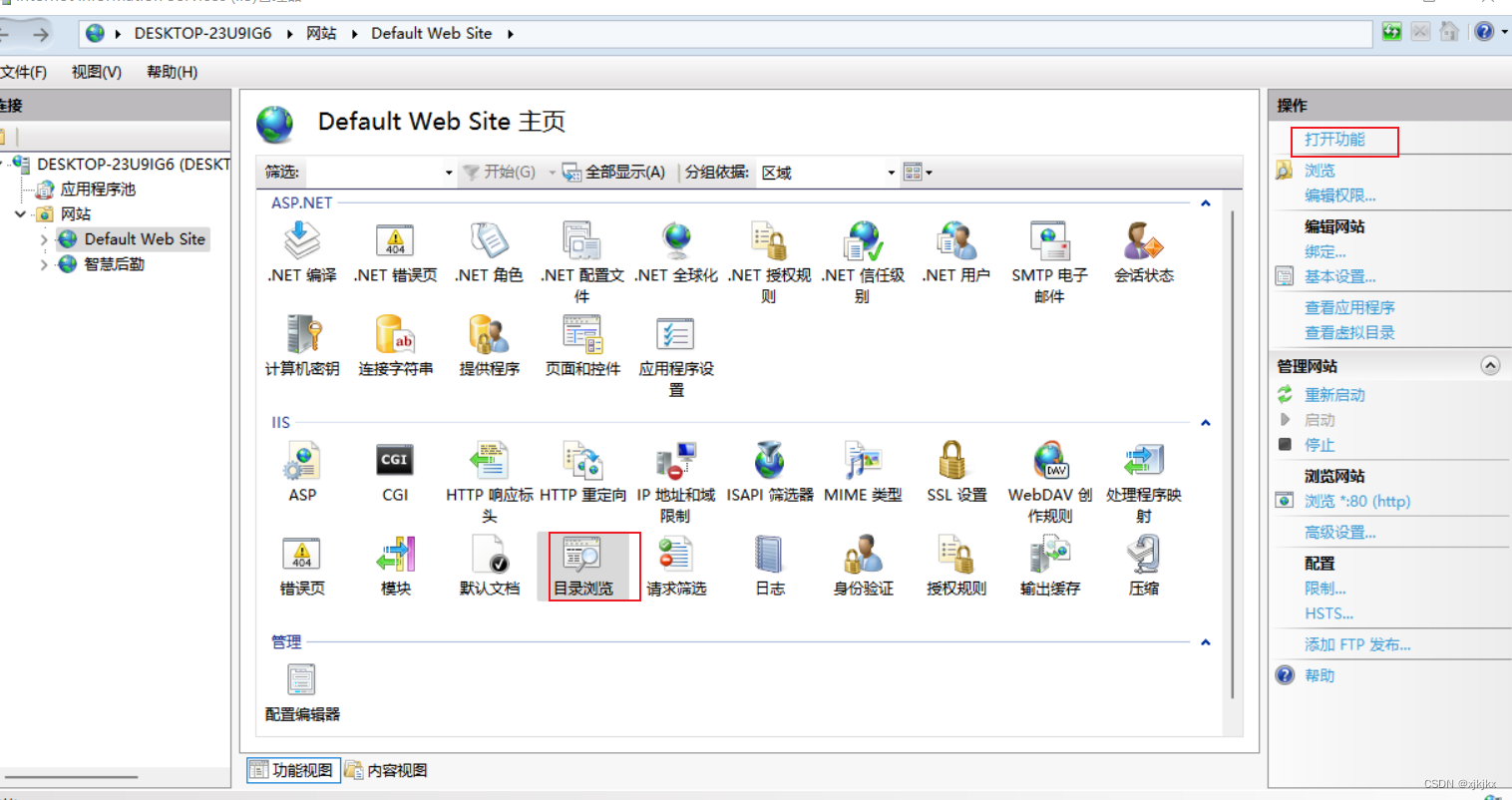
Task: Select the IIS 授权规则 icon
Action: click(956, 555)
